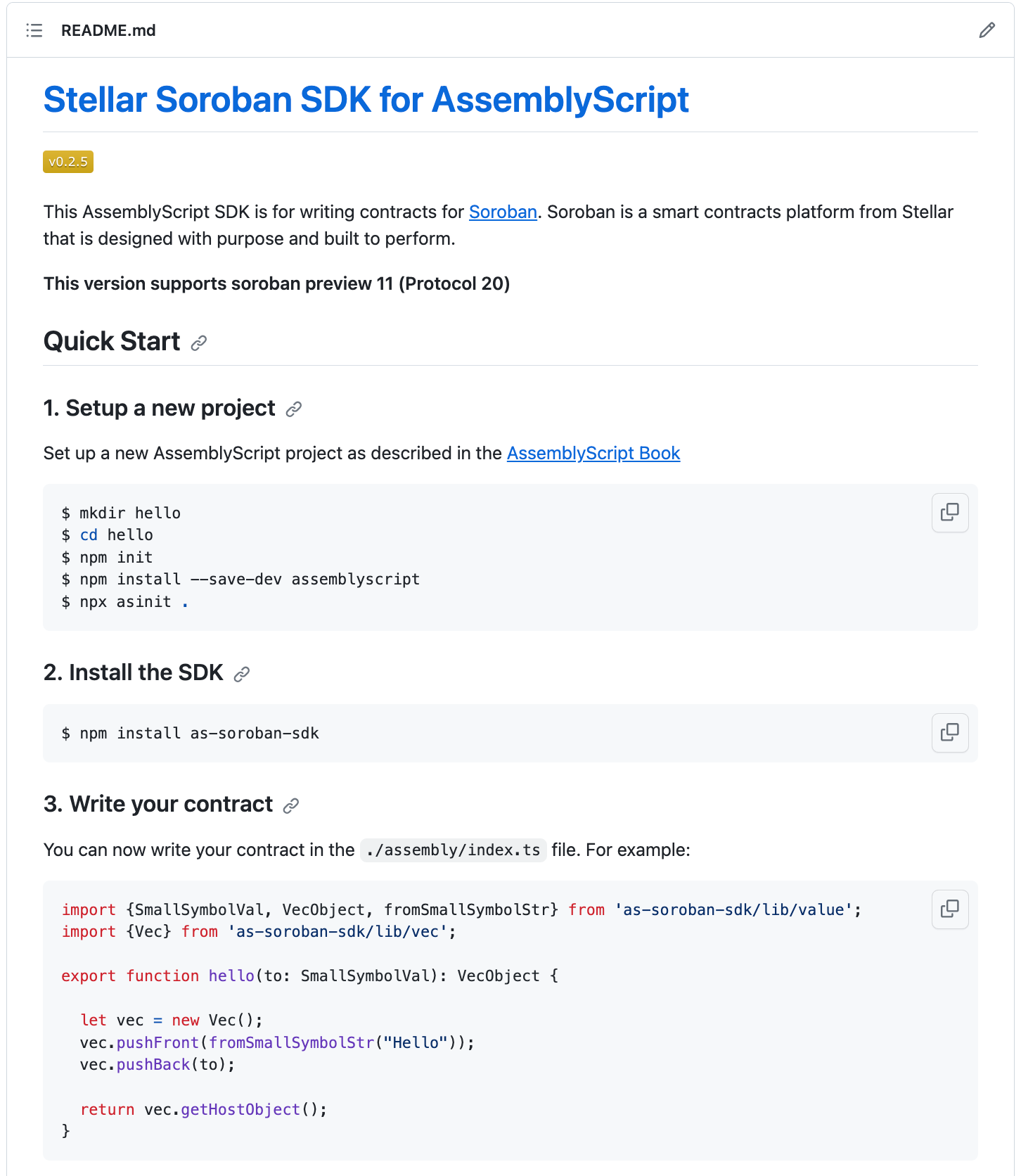This screenshot has width=1021, height=1176.
Task: Copy the hello contract TypeScript code
Action: (x=949, y=909)
